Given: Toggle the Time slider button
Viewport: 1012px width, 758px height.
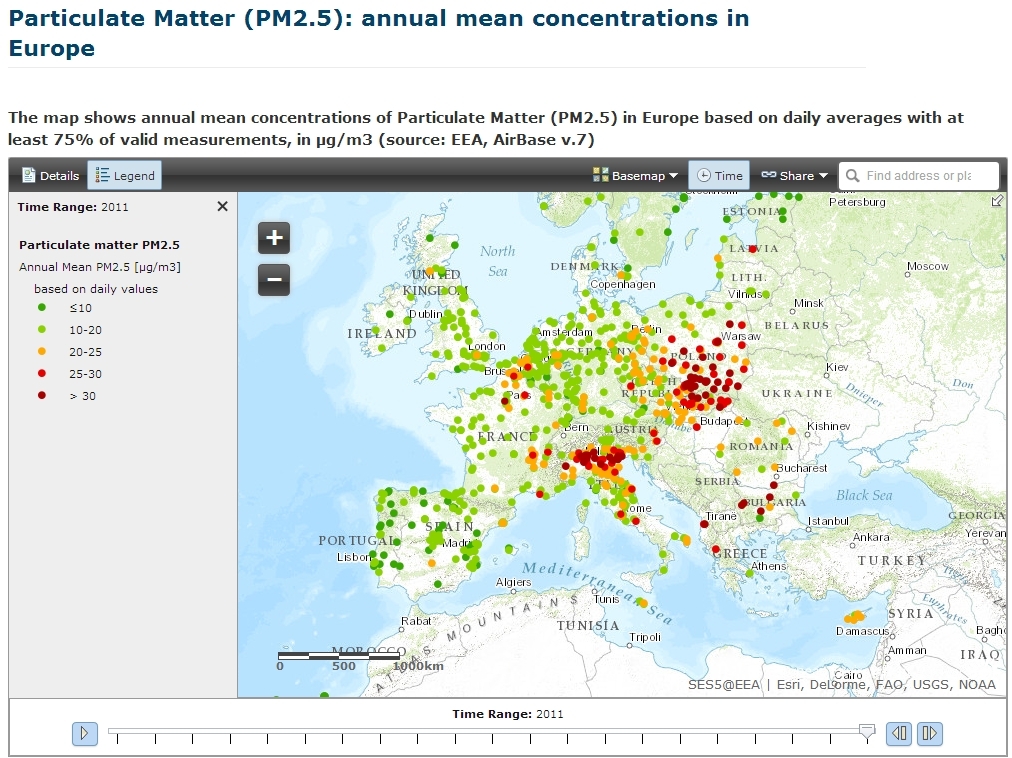Looking at the screenshot, I should pyautogui.click(x=719, y=176).
